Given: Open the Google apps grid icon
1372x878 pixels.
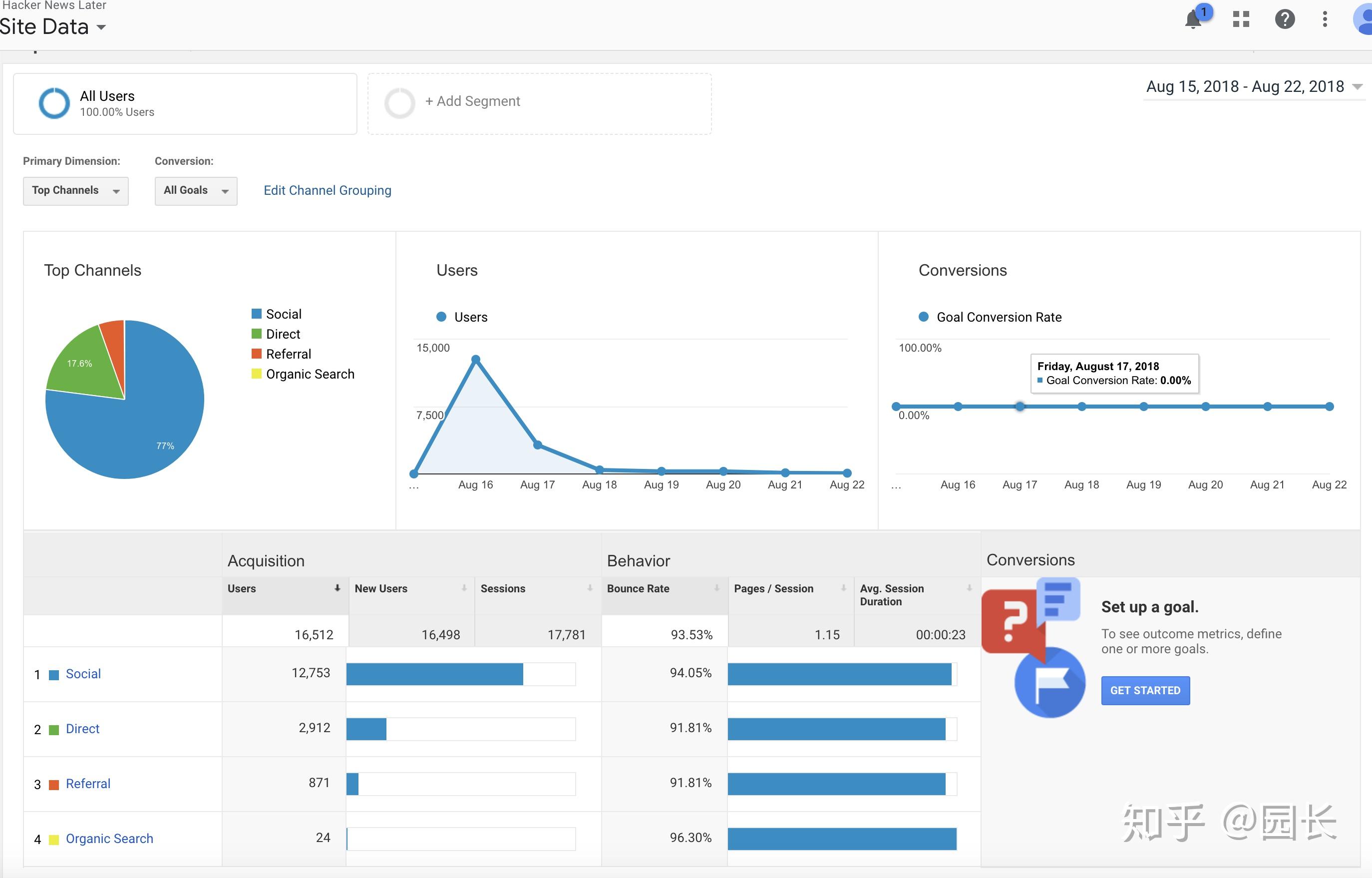Looking at the screenshot, I should [x=1240, y=19].
